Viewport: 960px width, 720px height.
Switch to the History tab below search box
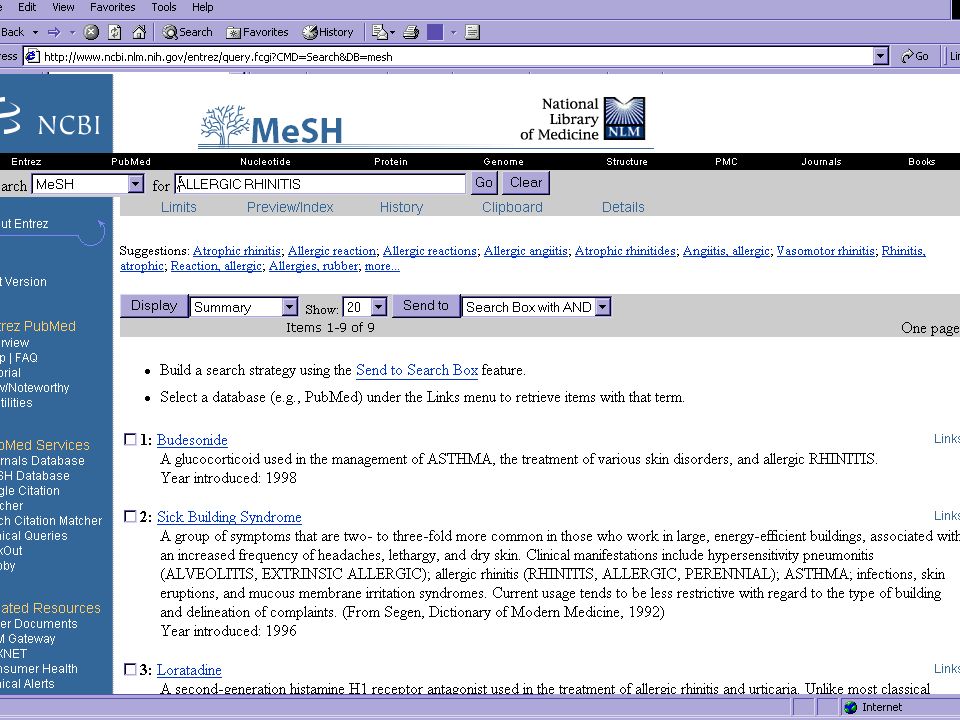[402, 207]
